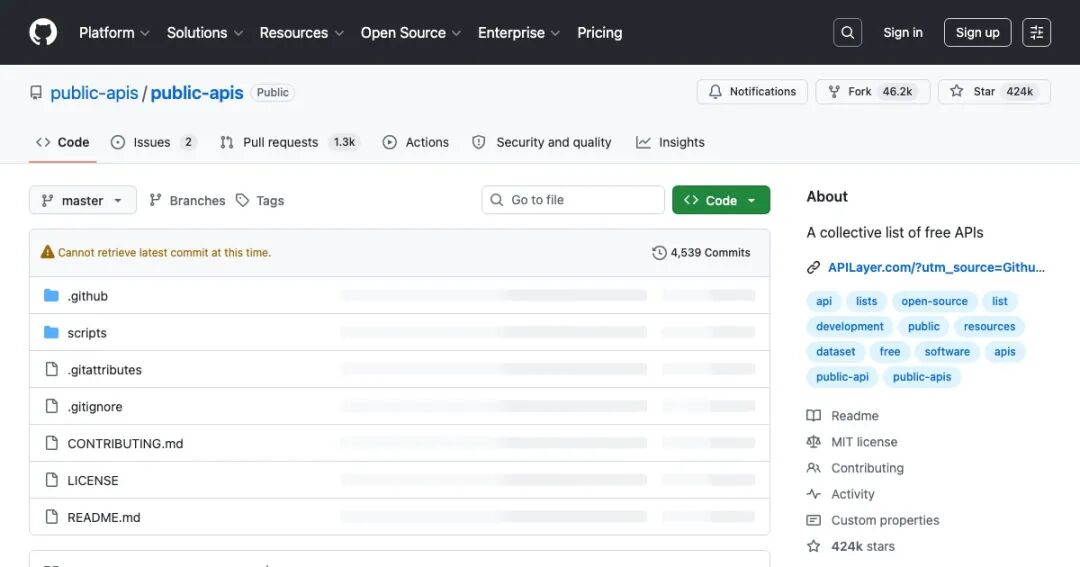Switch to the Issues tab
The image size is (1080, 567).
(x=152, y=142)
